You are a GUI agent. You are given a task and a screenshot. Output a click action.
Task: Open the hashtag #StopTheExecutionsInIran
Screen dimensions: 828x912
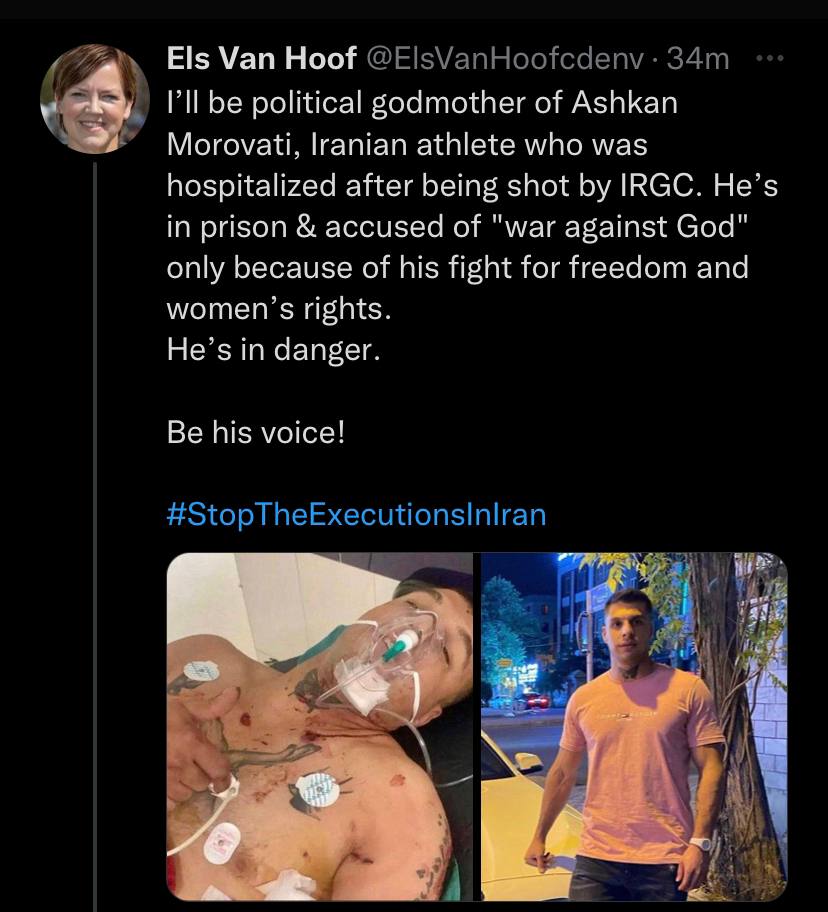[356, 515]
